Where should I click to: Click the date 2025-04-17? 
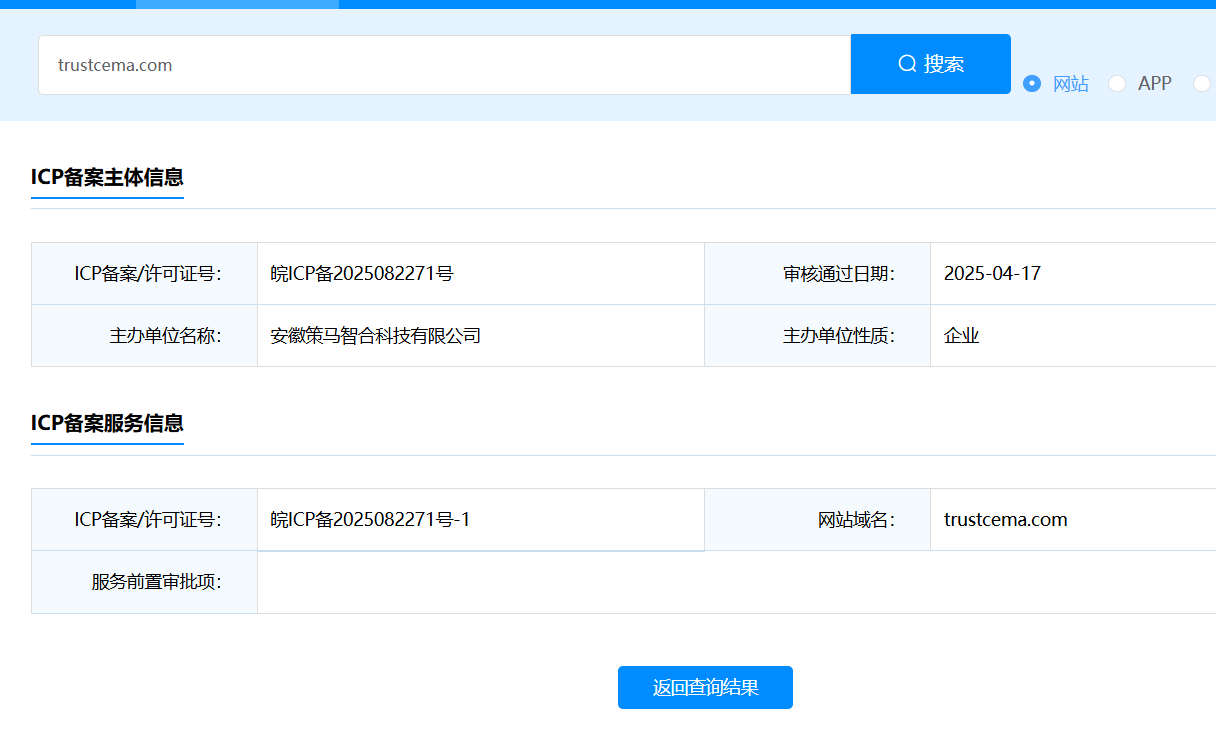coord(992,273)
